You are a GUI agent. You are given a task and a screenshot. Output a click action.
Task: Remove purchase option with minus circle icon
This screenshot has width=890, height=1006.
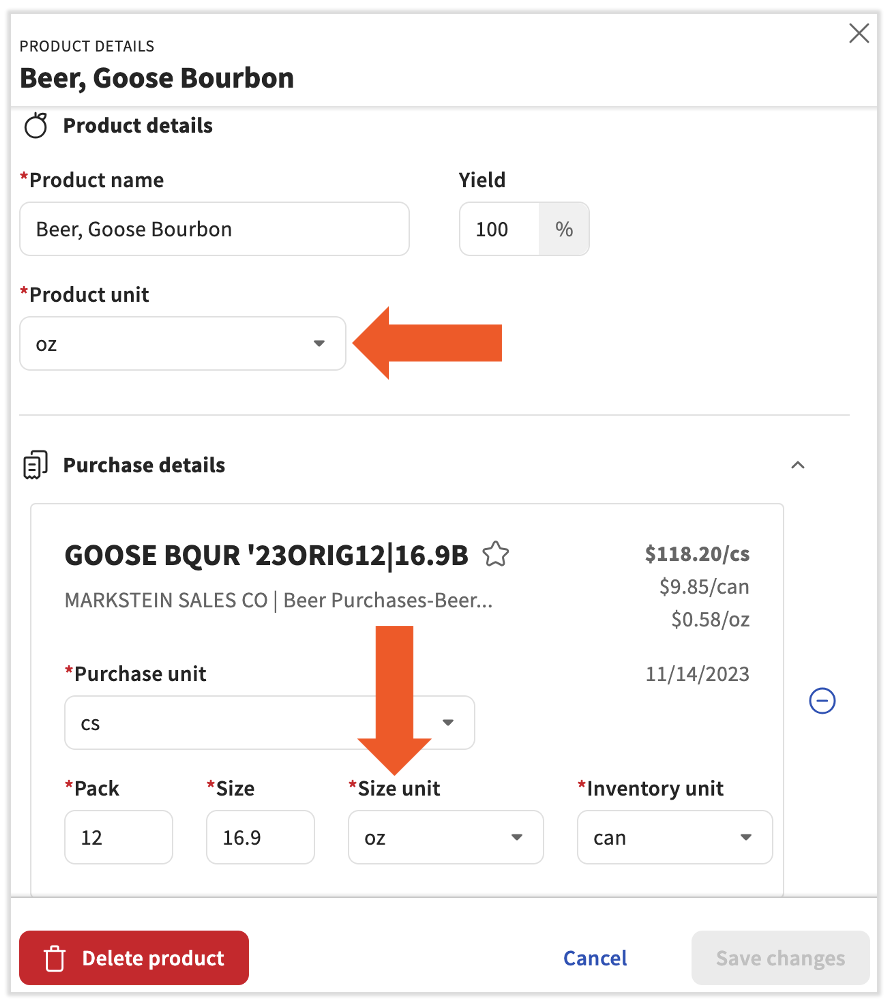click(x=822, y=701)
